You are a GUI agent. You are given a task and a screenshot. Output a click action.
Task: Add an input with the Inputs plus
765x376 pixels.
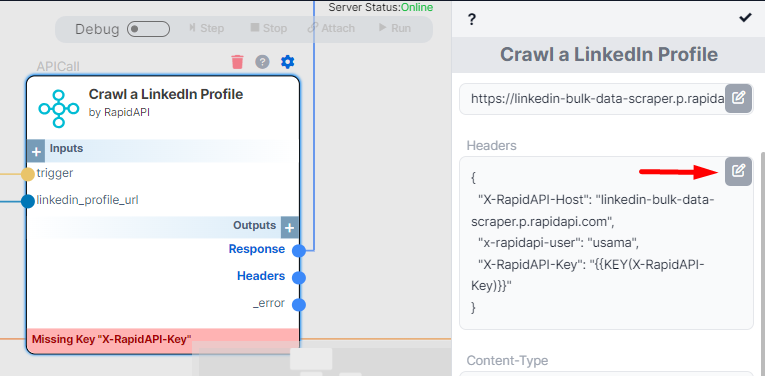click(x=36, y=152)
